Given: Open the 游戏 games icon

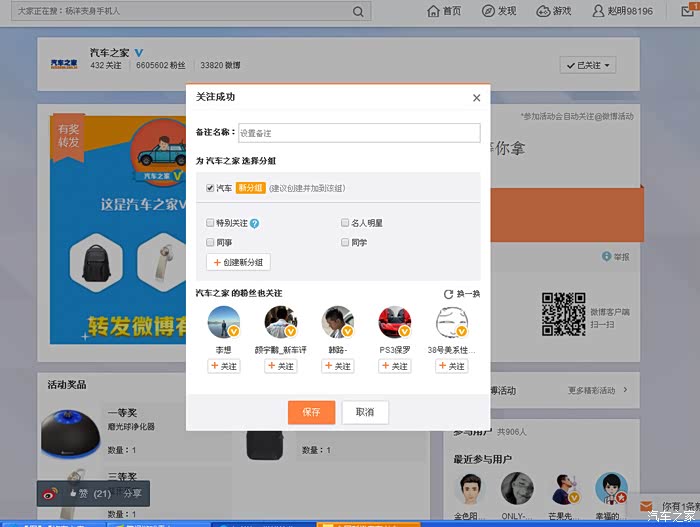Looking at the screenshot, I should (x=544, y=11).
